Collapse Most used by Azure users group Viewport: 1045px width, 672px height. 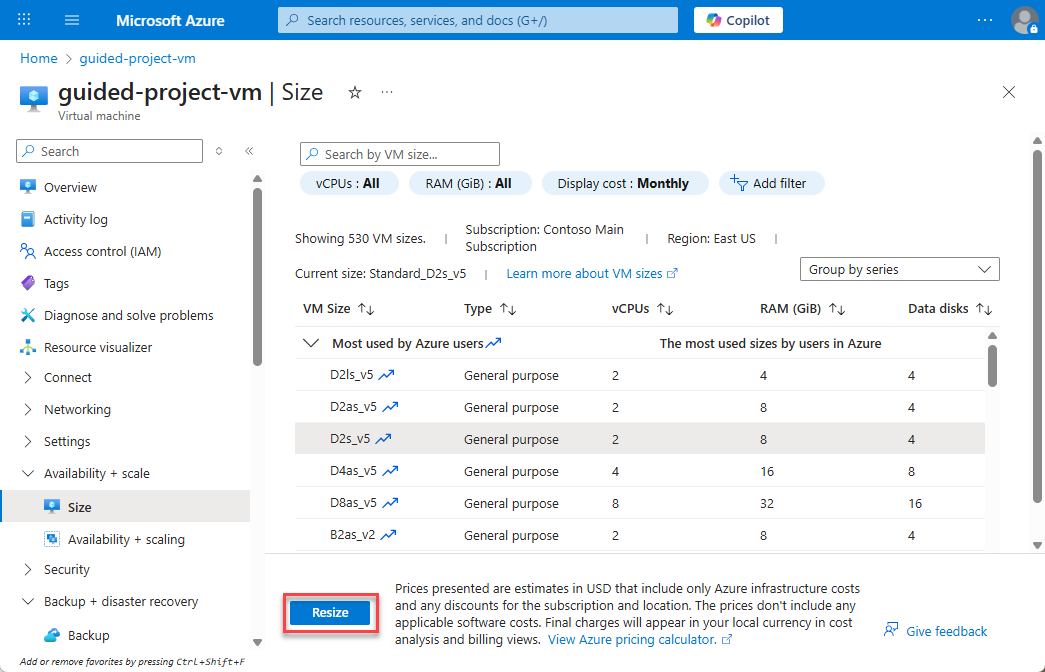[x=311, y=343]
